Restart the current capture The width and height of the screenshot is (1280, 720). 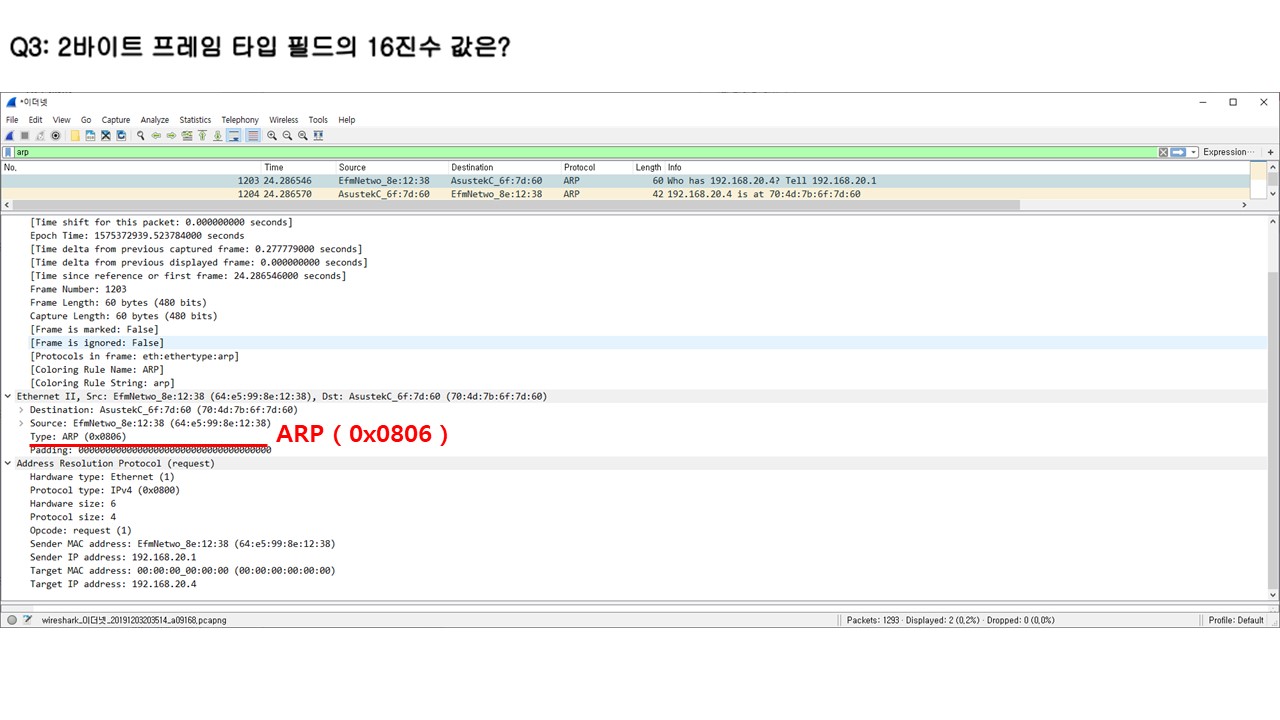41,135
